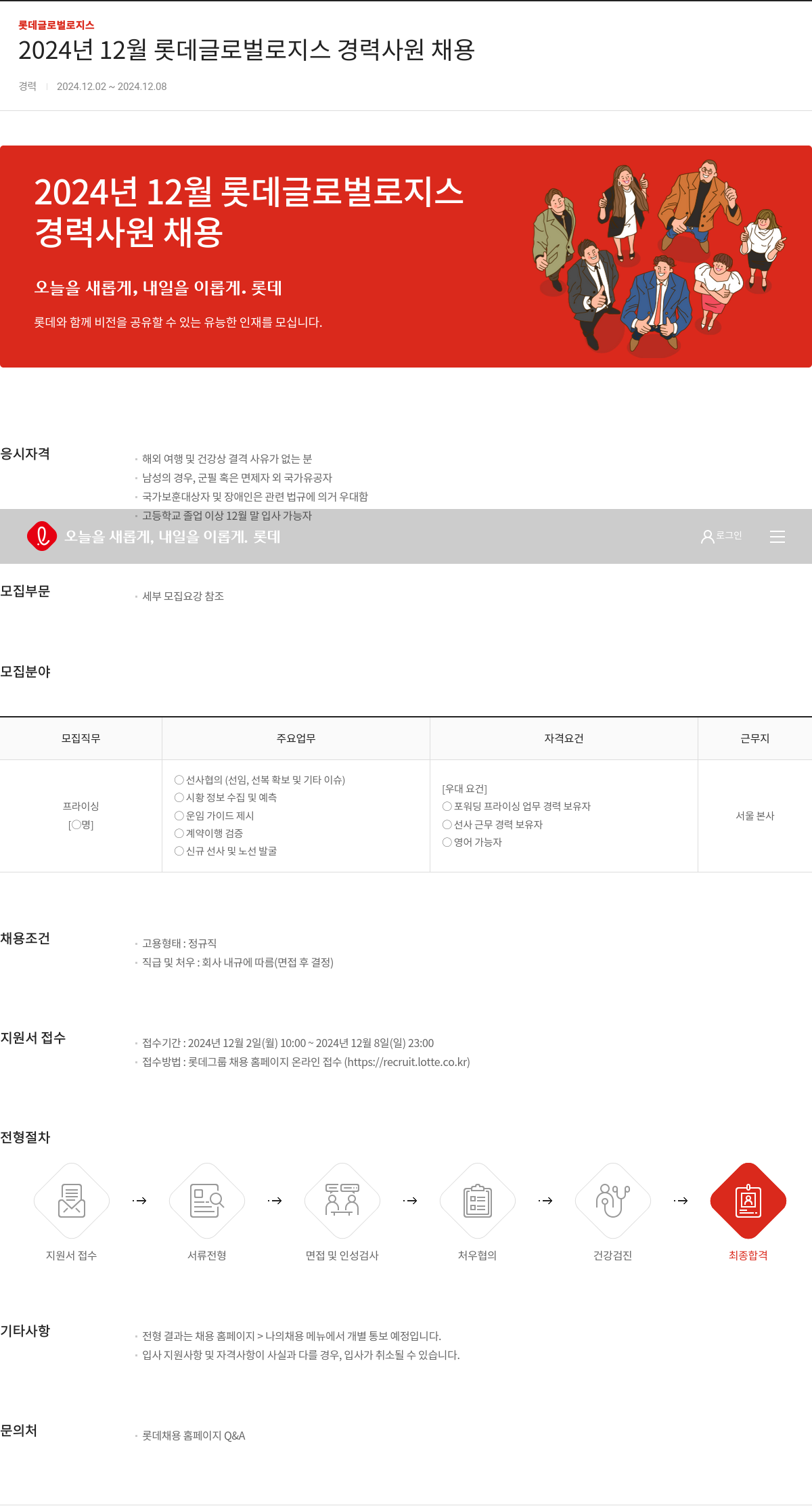Click the 서류전형 document search icon

click(207, 1201)
